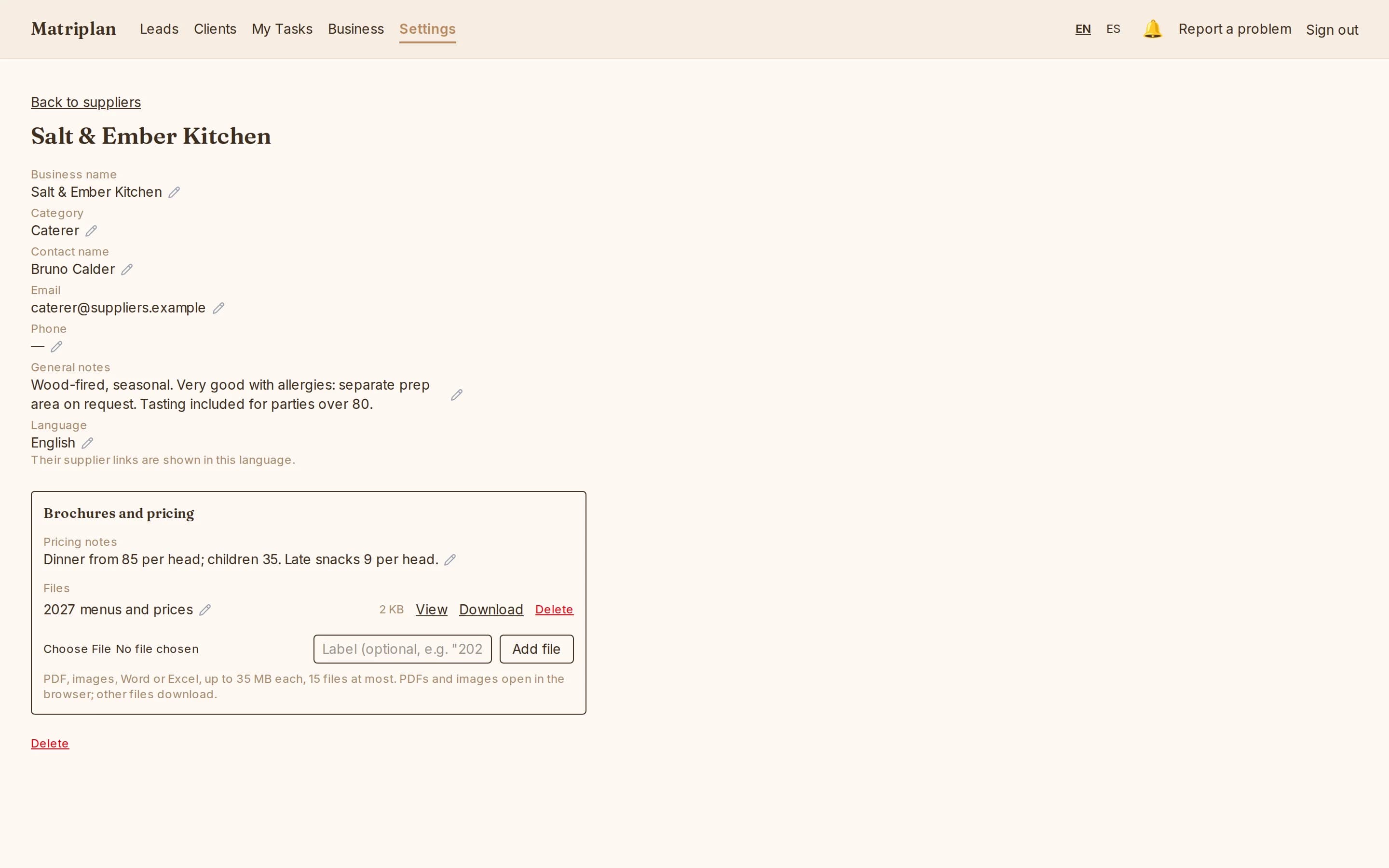View the 2027 menus and prices file

431,610
